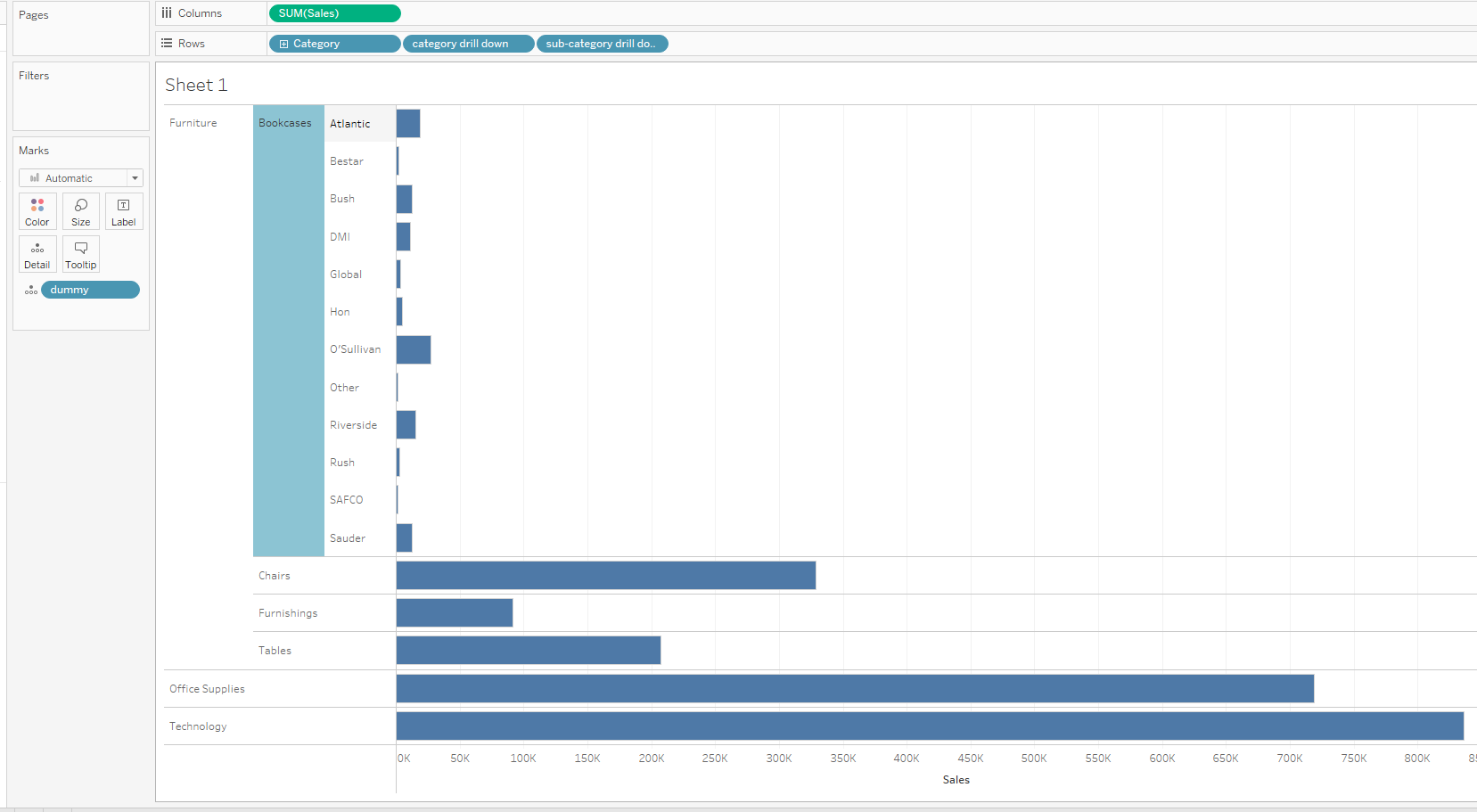Click the Marks card title
This screenshot has width=1477, height=812.
[x=34, y=151]
